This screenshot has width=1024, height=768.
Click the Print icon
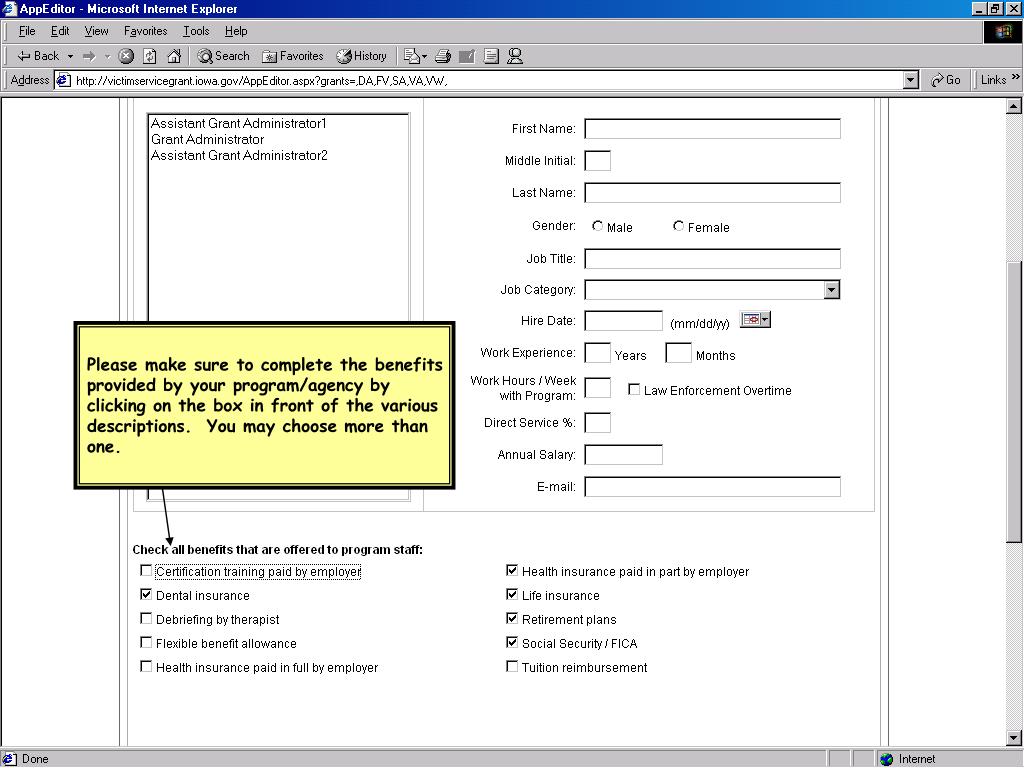coord(443,56)
